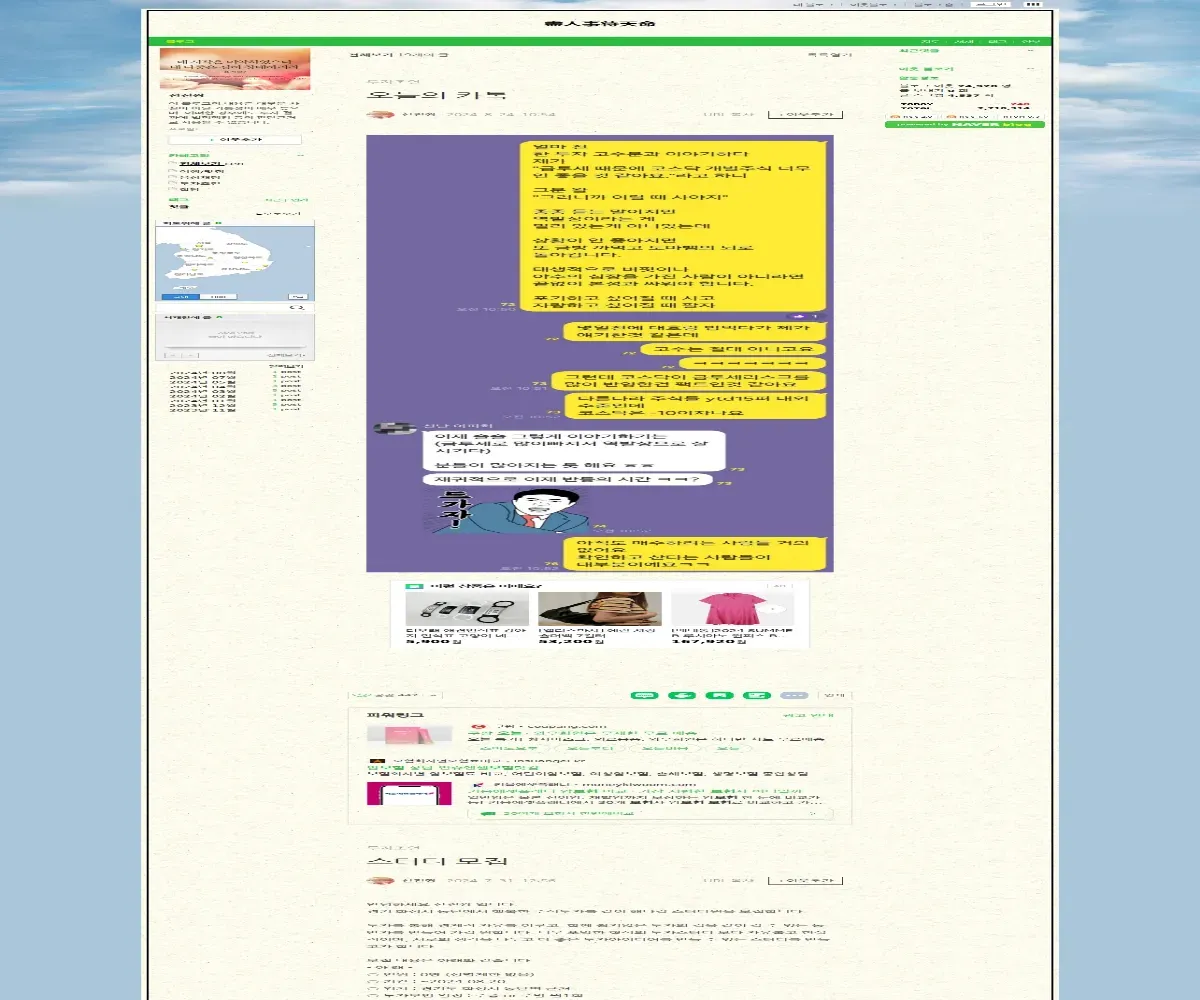Open the third menu in green bar right
This screenshot has width=1200, height=1000.
(997, 42)
